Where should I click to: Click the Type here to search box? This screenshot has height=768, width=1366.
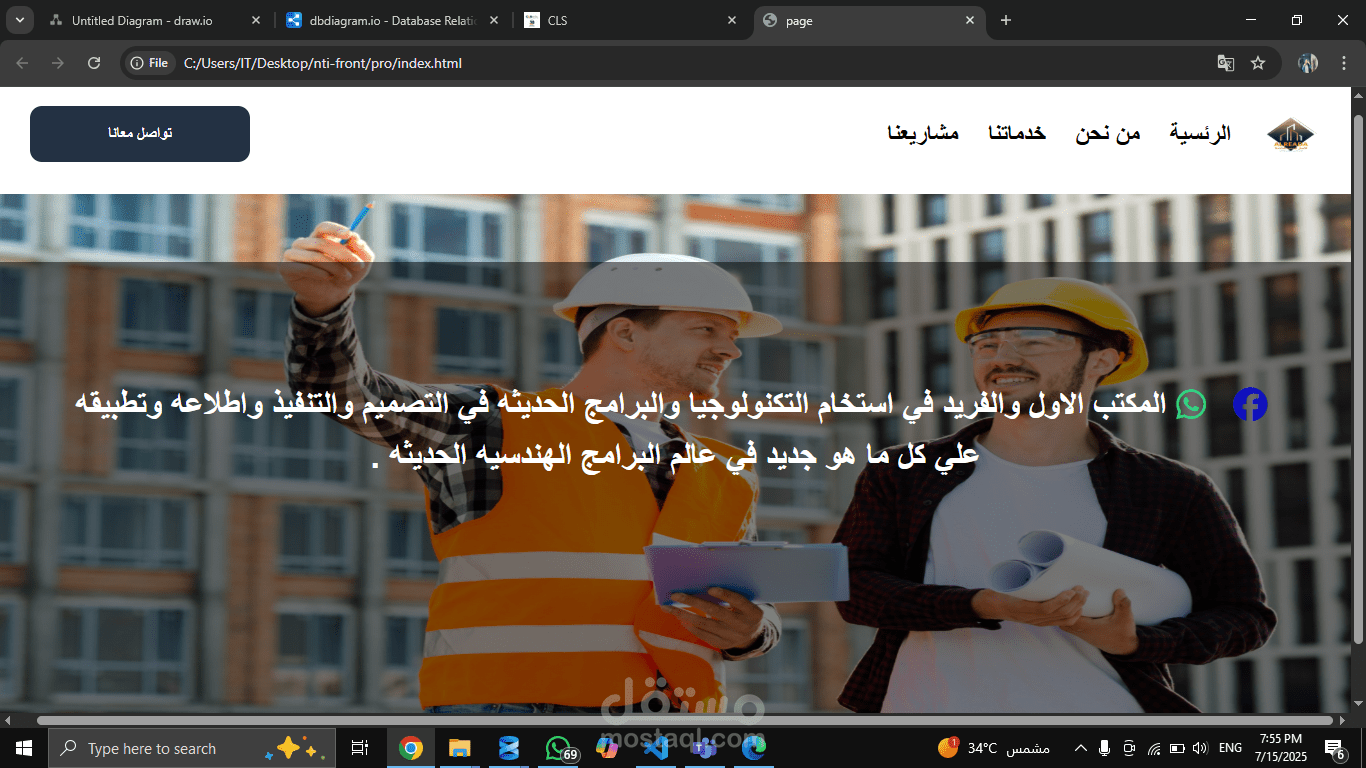pos(192,748)
